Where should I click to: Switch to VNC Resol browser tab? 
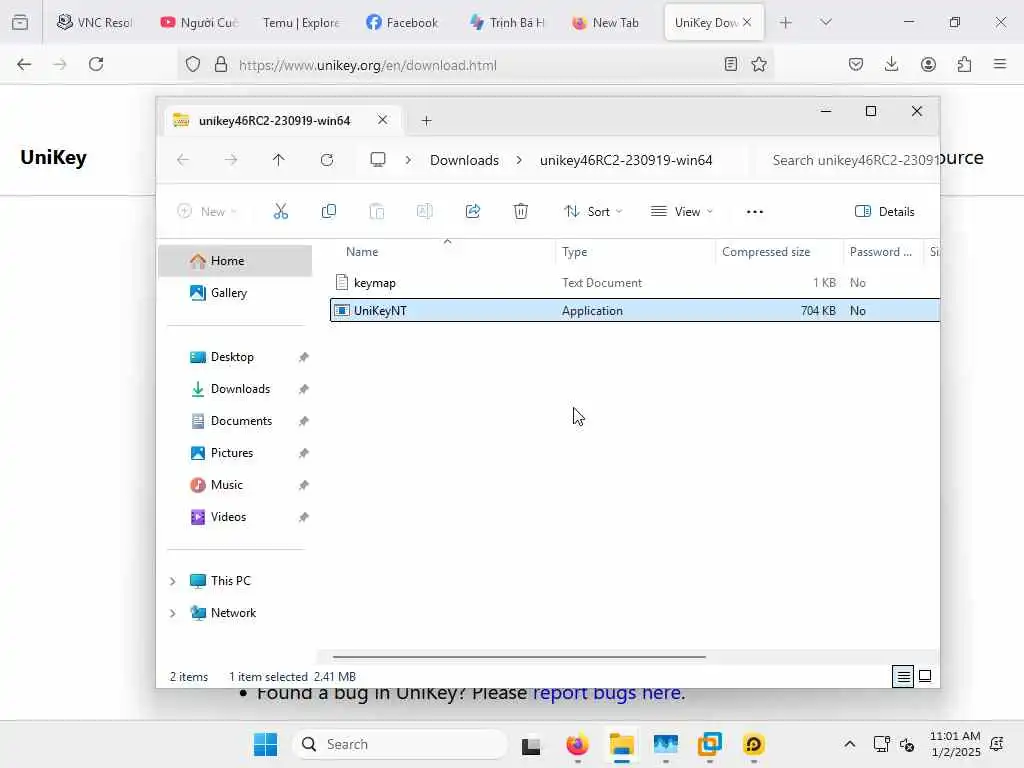(95, 22)
